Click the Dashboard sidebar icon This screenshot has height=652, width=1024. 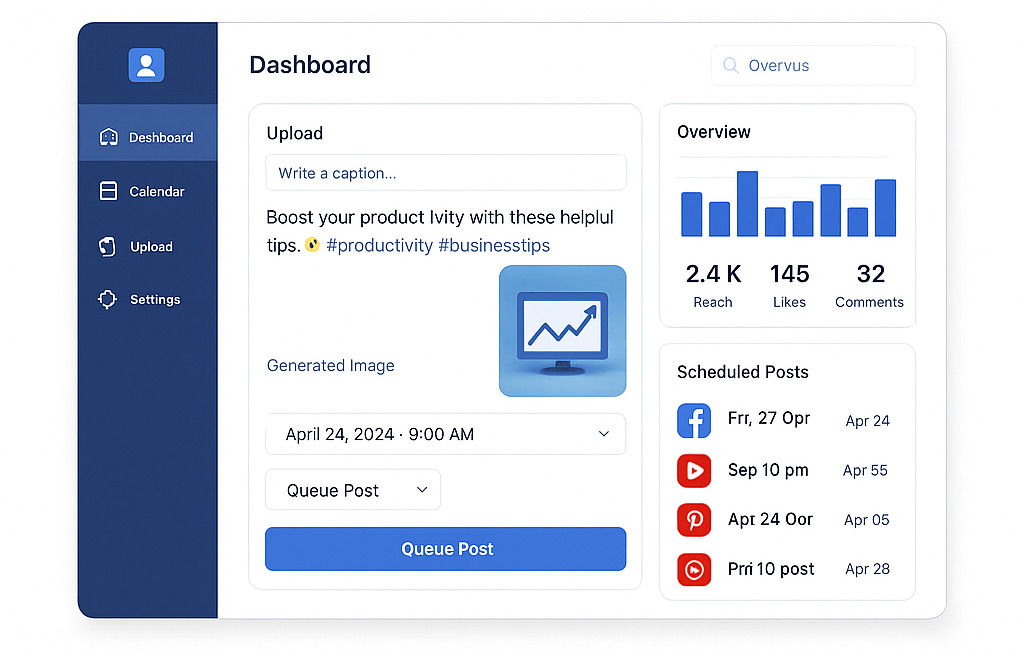pos(108,137)
